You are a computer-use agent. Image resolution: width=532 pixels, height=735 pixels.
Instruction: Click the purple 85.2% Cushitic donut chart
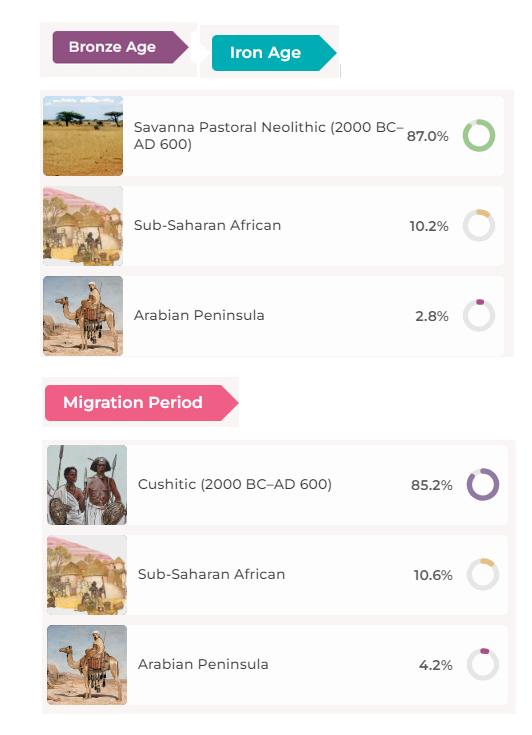pyautogui.click(x=483, y=484)
